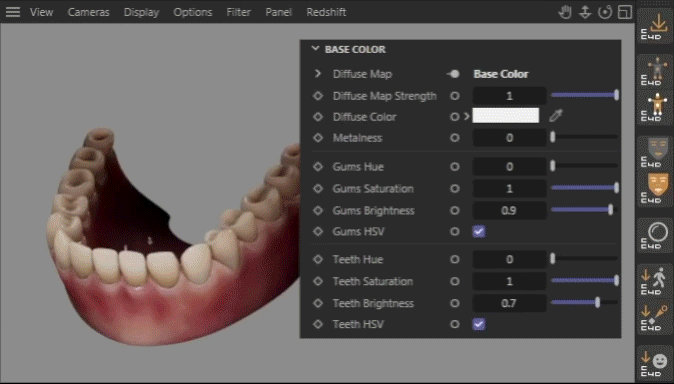Click the white Diffuse Color swatch

pyautogui.click(x=506, y=116)
